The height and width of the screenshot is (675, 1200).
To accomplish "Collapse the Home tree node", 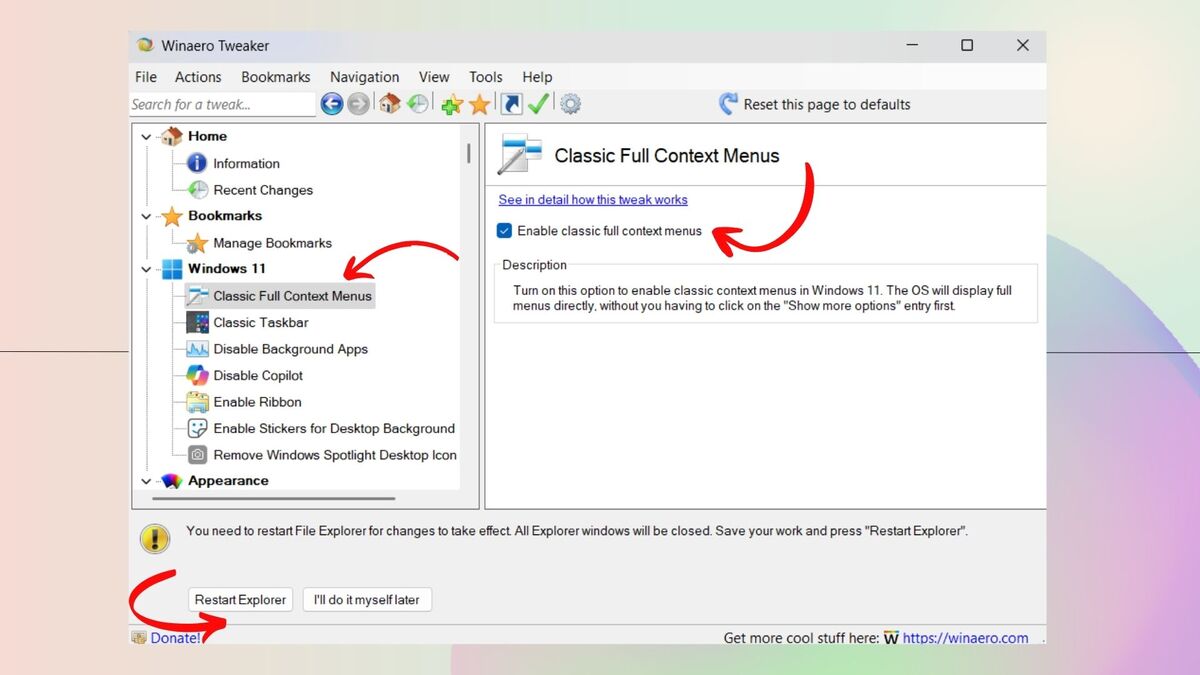I will click(147, 137).
